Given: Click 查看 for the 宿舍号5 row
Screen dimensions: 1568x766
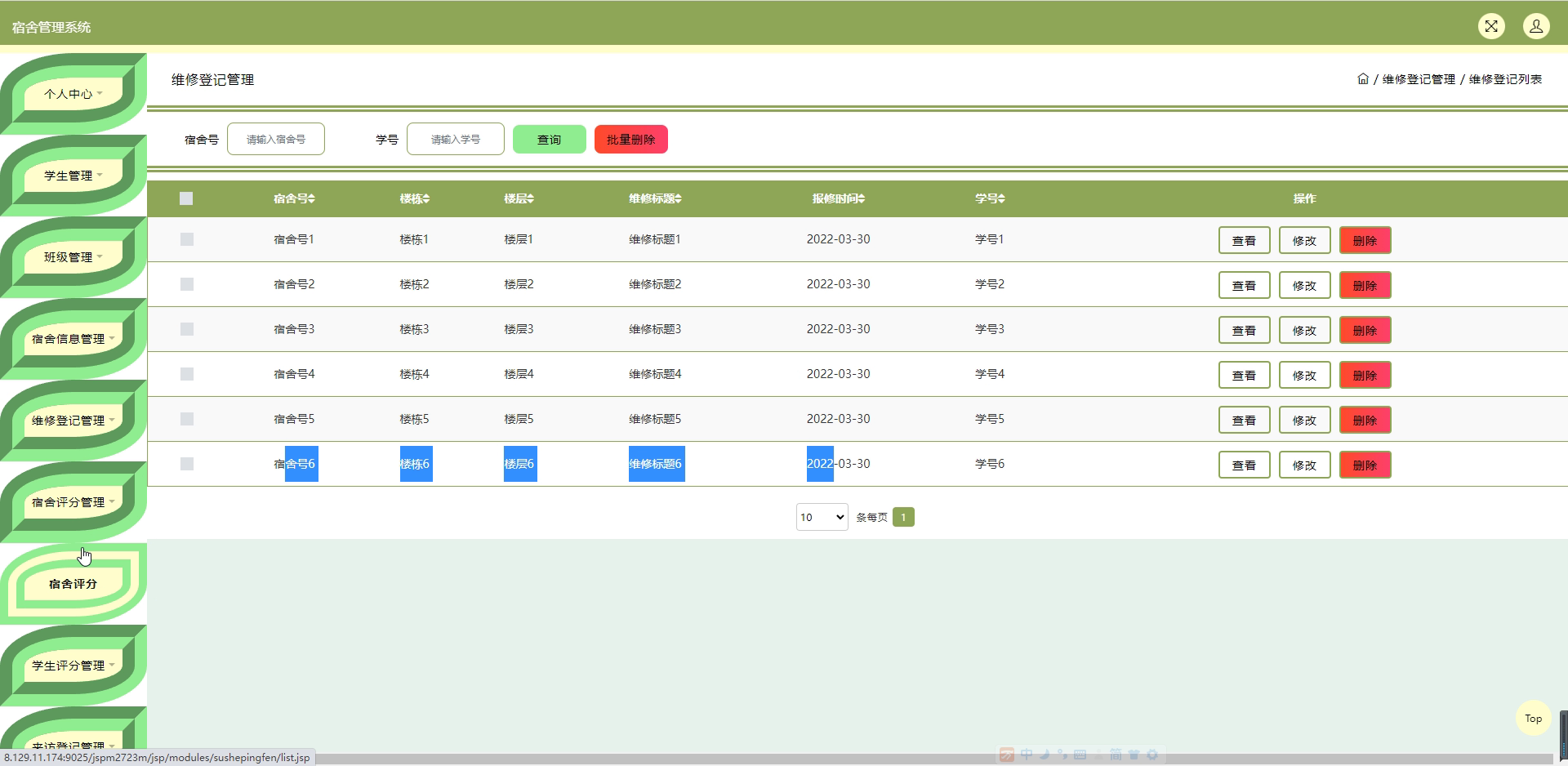Looking at the screenshot, I should 1245,420.
